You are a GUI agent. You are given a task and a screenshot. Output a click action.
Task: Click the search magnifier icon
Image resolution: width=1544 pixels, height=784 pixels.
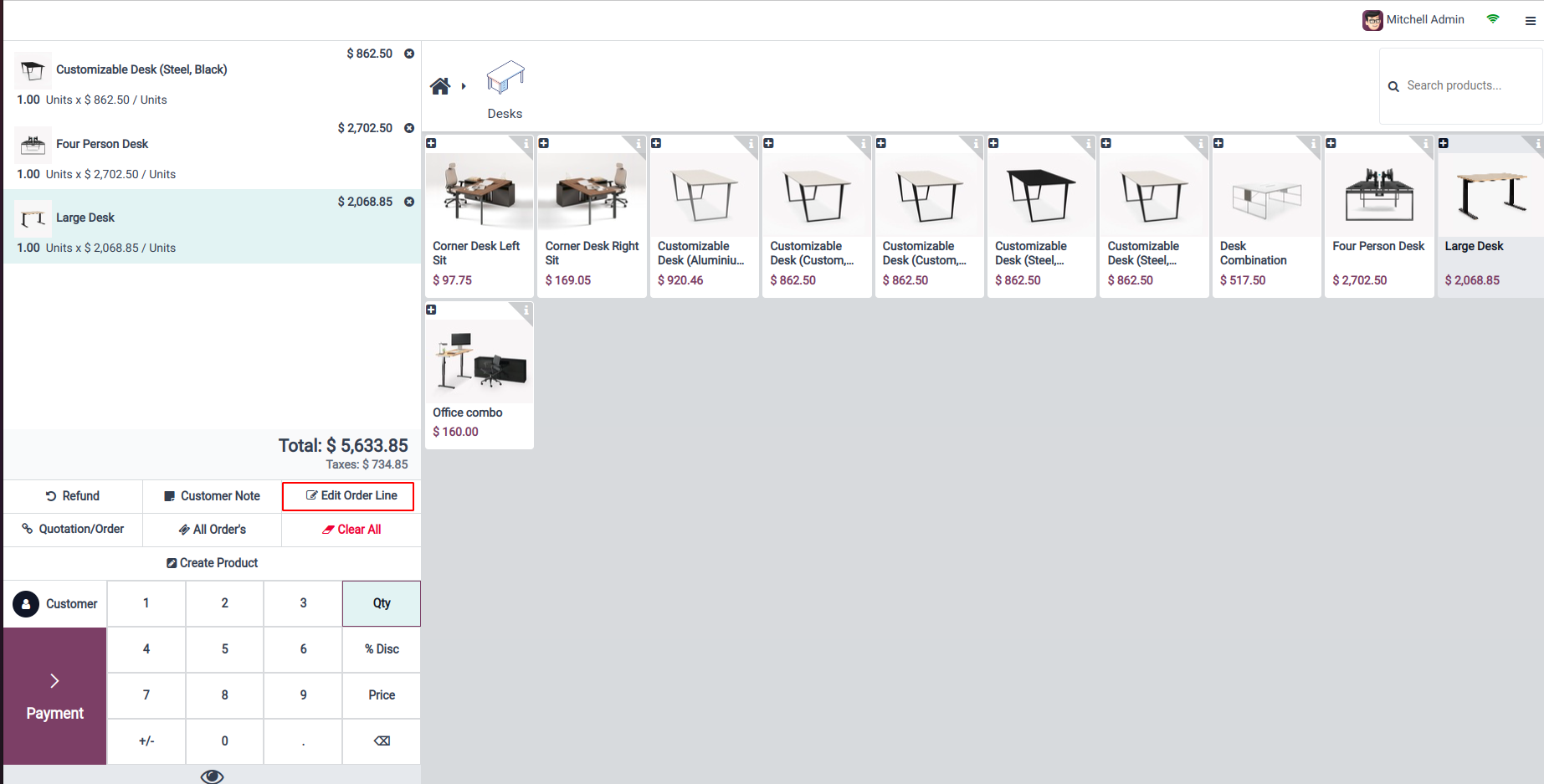click(x=1393, y=86)
